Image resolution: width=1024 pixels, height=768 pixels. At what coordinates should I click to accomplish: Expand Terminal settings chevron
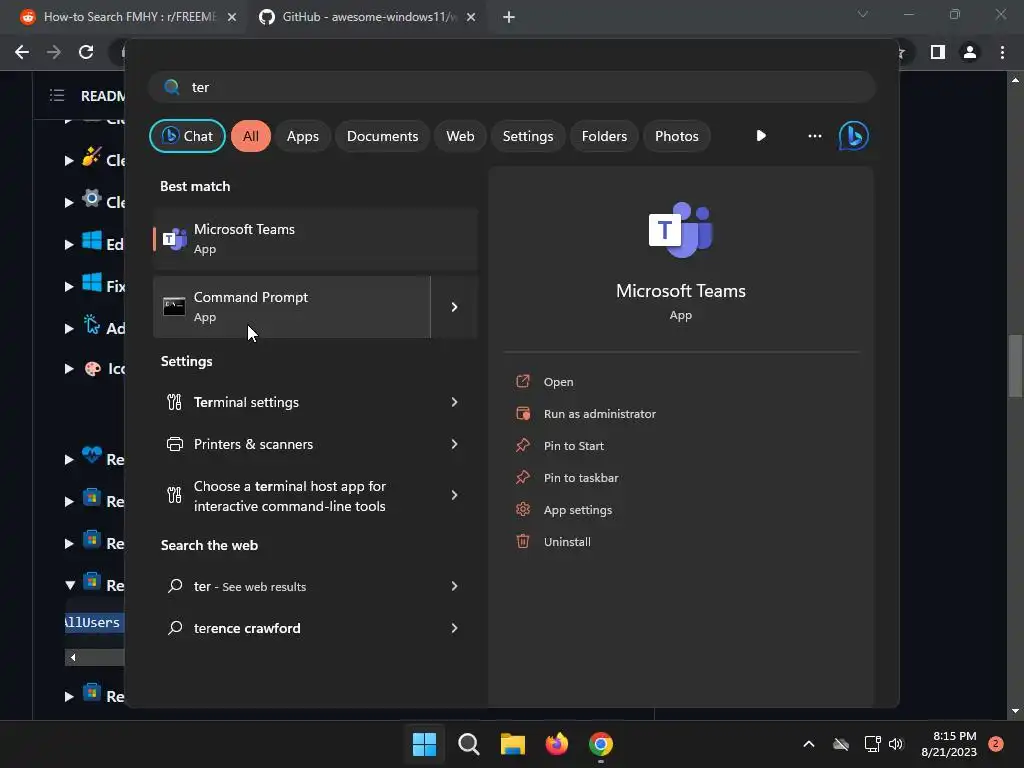coord(455,402)
